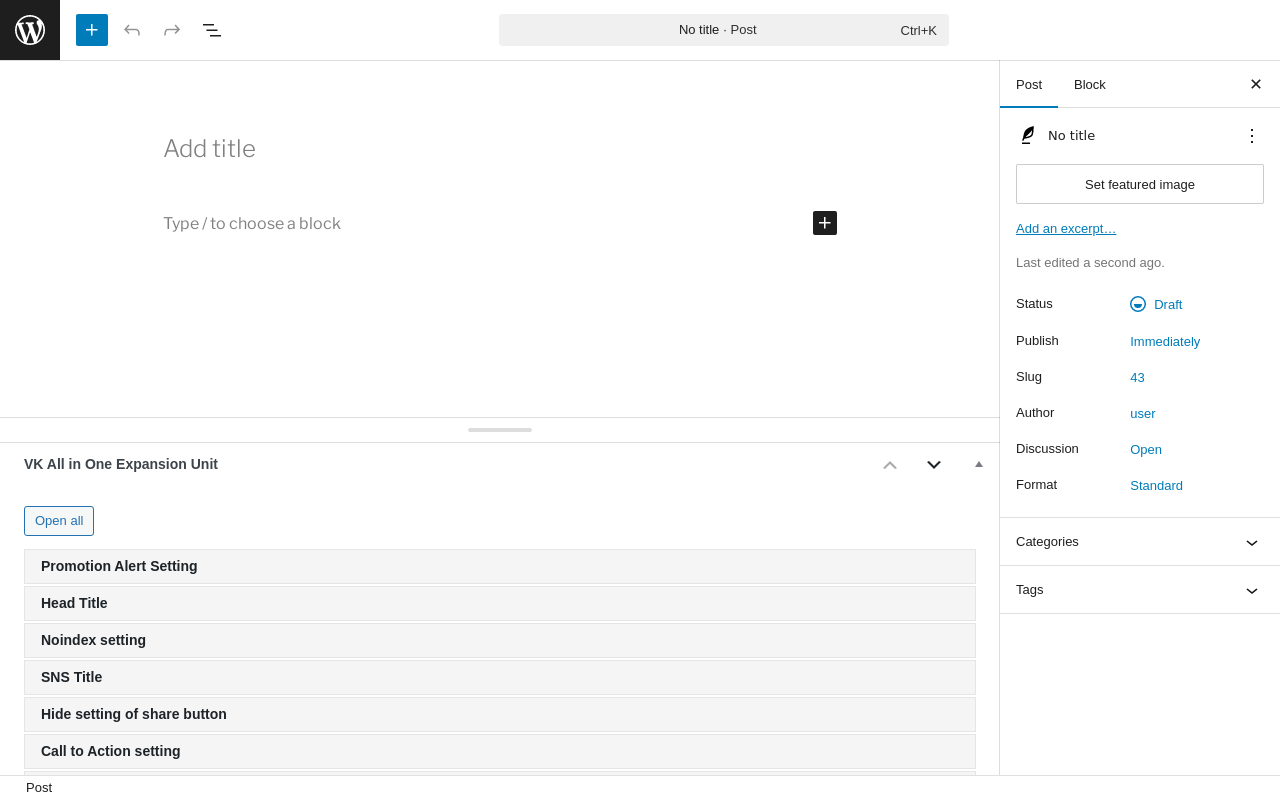The width and height of the screenshot is (1280, 800).
Task: Click the VK All in One Expansion Unit heading
Action: 121,464
